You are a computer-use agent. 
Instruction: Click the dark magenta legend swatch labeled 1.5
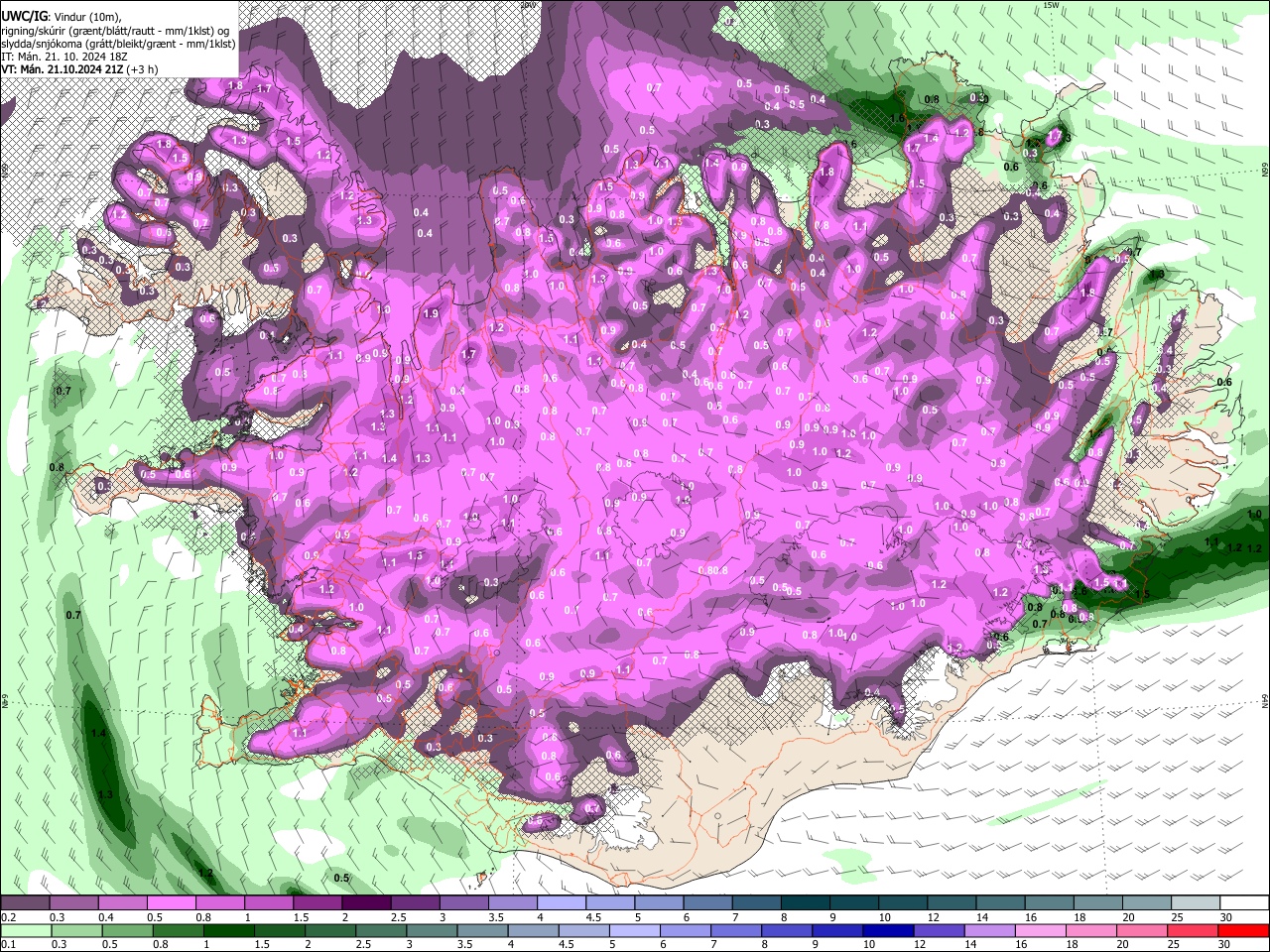pos(317,903)
